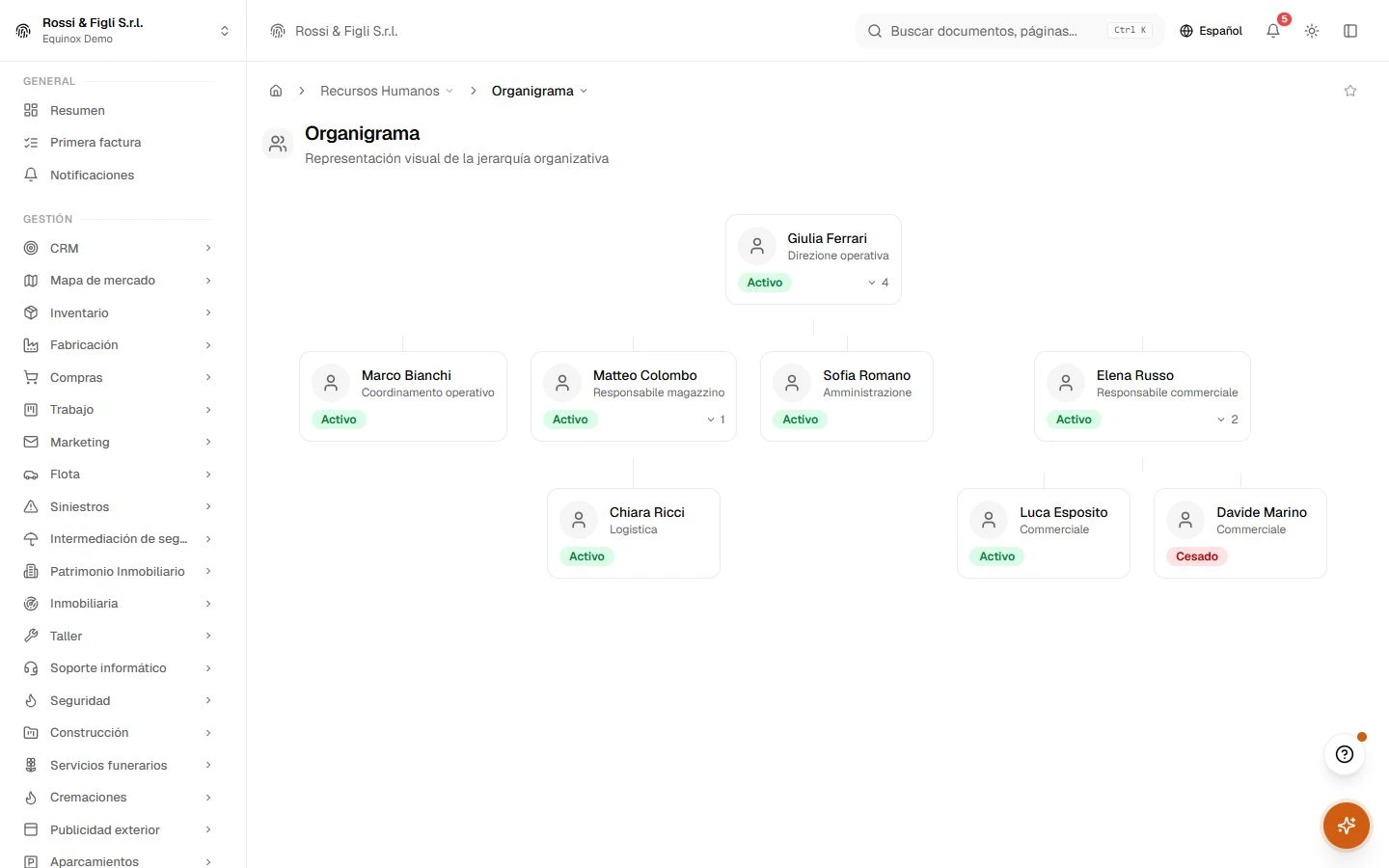
Task: Toggle light/dark theme sun icon
Action: tap(1312, 31)
